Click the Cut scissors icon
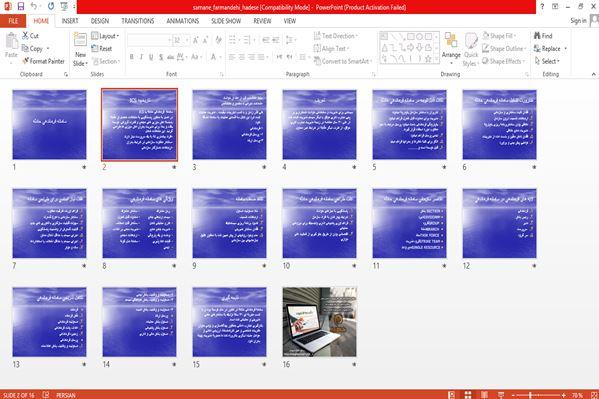The width and height of the screenshot is (599, 399). [26, 36]
